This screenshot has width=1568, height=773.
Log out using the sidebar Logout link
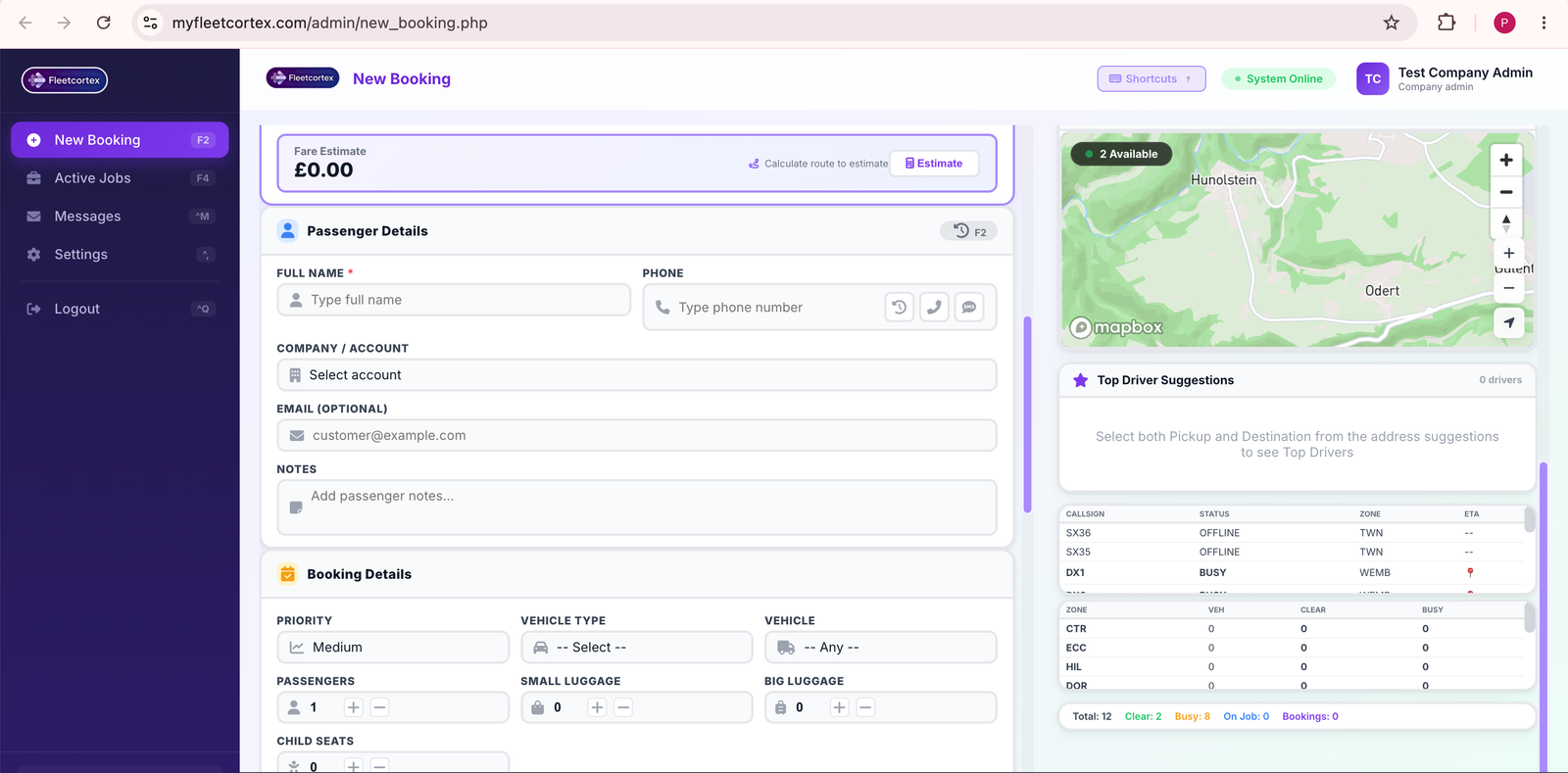pyautogui.click(x=120, y=309)
